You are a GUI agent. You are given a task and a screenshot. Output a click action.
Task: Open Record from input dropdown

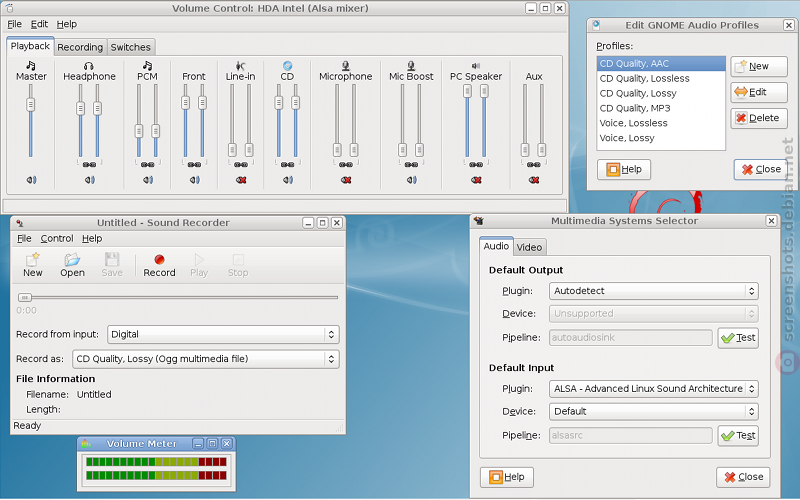(x=223, y=334)
